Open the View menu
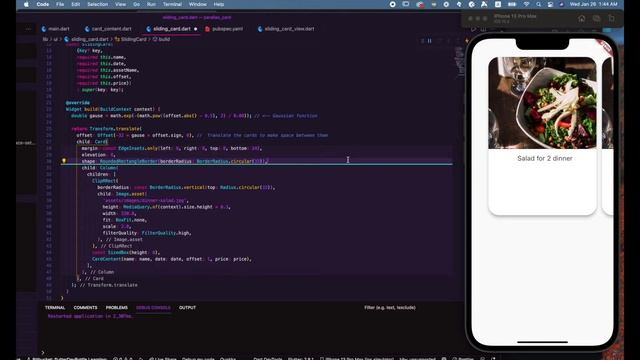 pyautogui.click(x=120, y=4)
